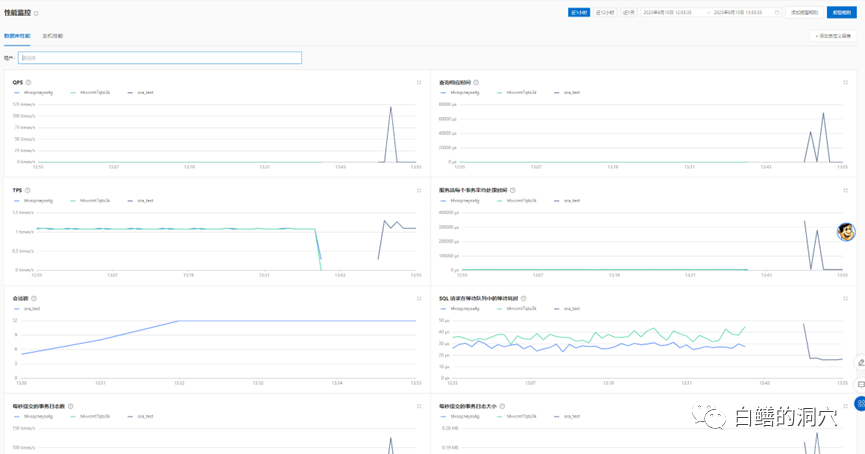
Task: Expand the TPS chart to fullscreen
Action: click(x=419, y=190)
